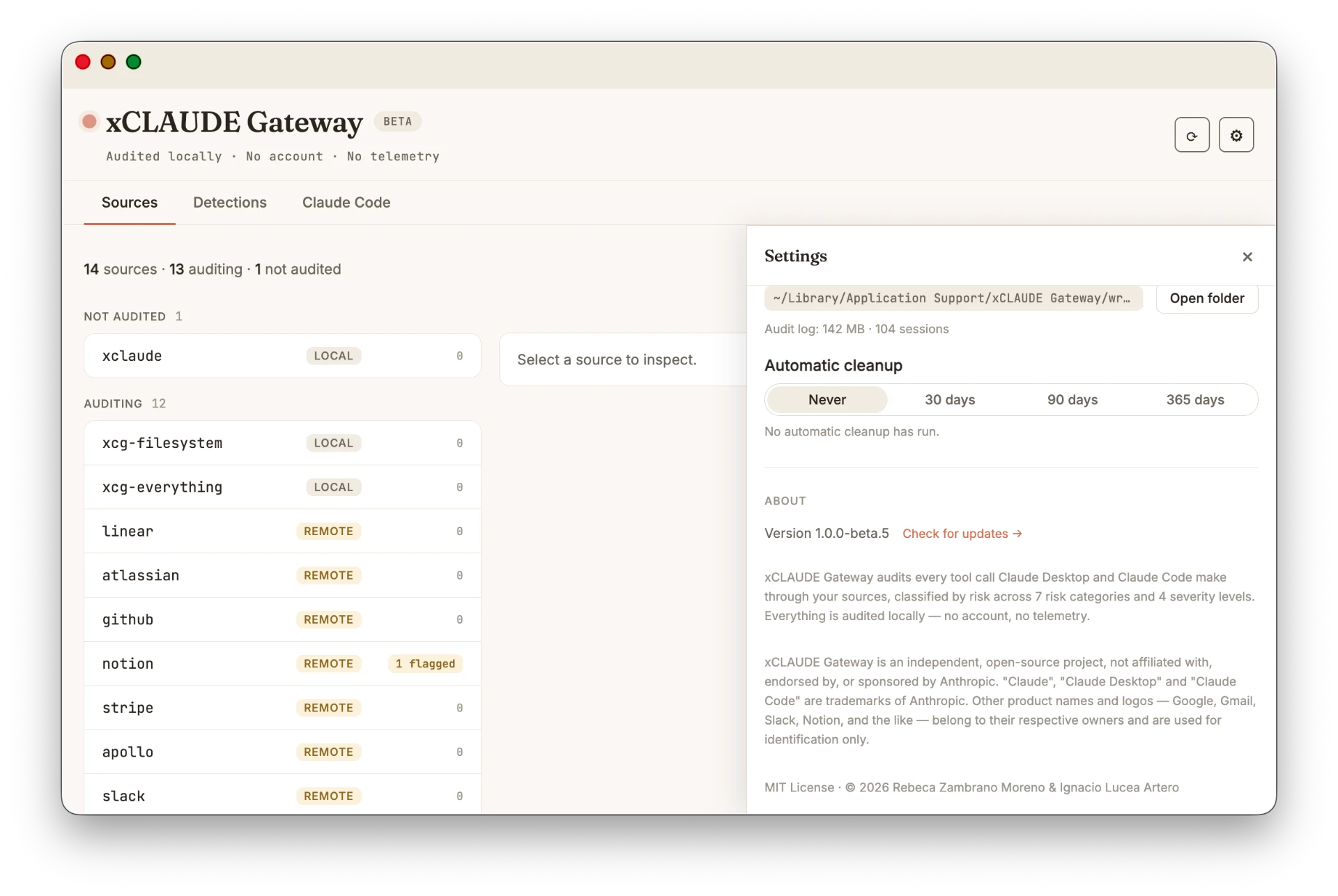Select the xclaude source row
The image size is (1338, 896).
282,356
